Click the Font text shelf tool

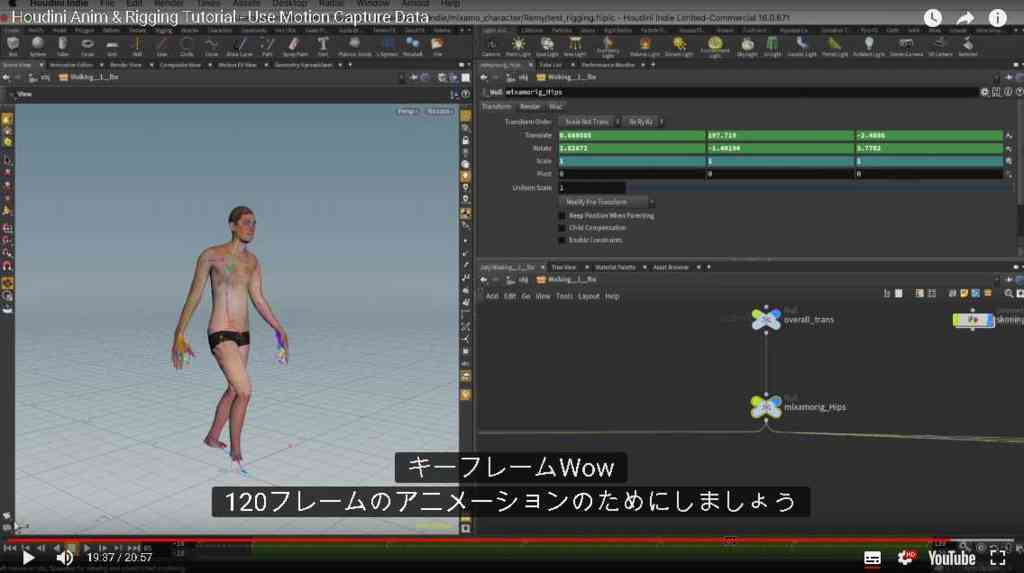[x=323, y=46]
